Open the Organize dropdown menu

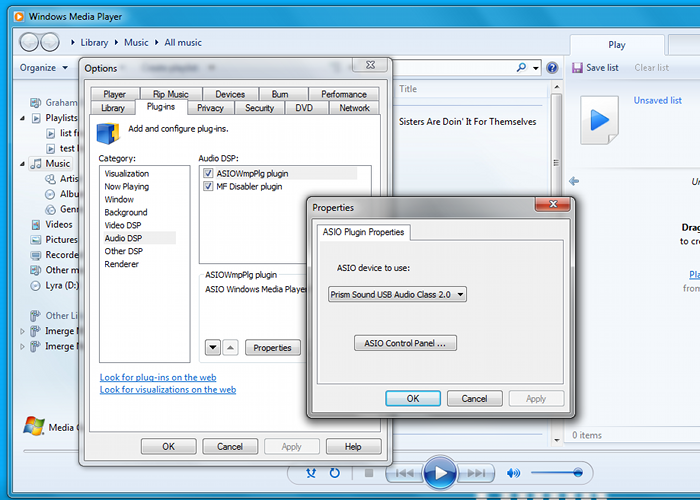[x=44, y=67]
